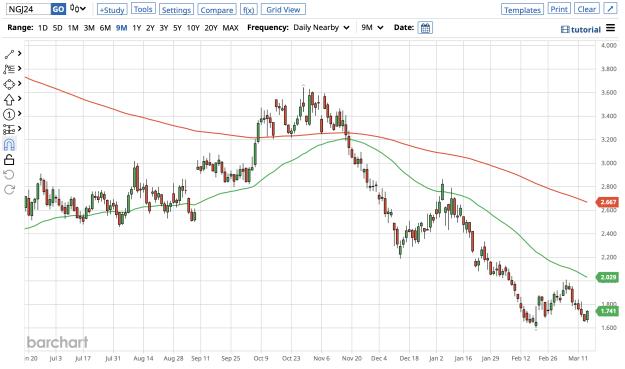Set range to 5D
625x369 pixels.
[57, 28]
